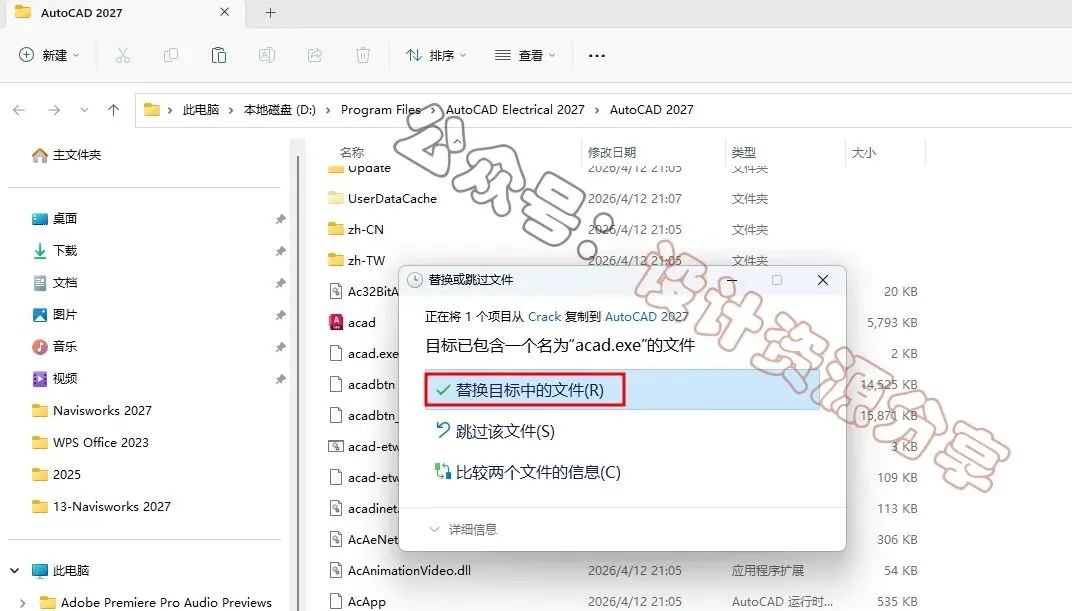Unpin 文档 using its pin icon
The height and width of the screenshot is (611, 1072).
(x=280, y=283)
